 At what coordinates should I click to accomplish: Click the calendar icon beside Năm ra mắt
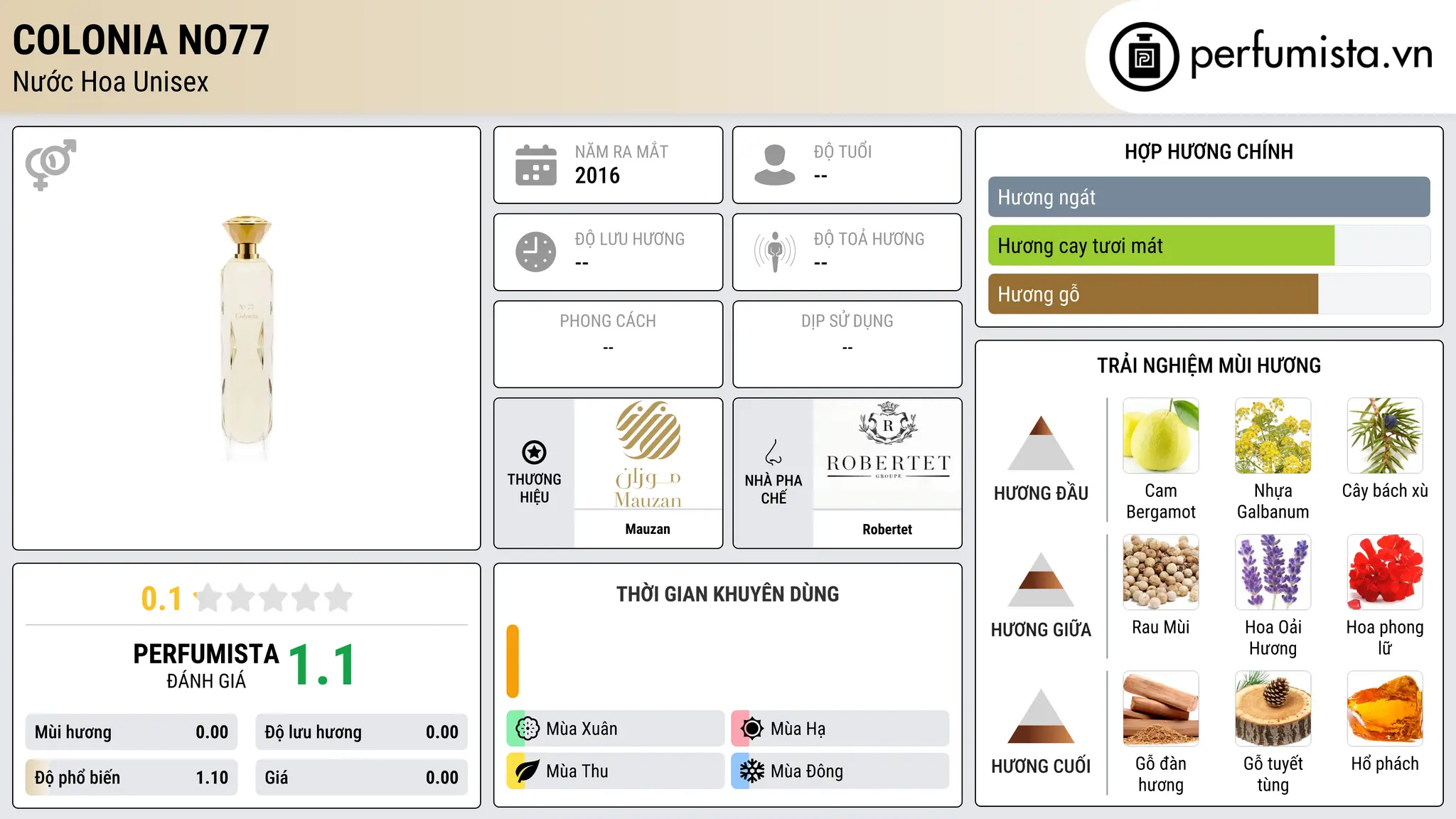536,165
